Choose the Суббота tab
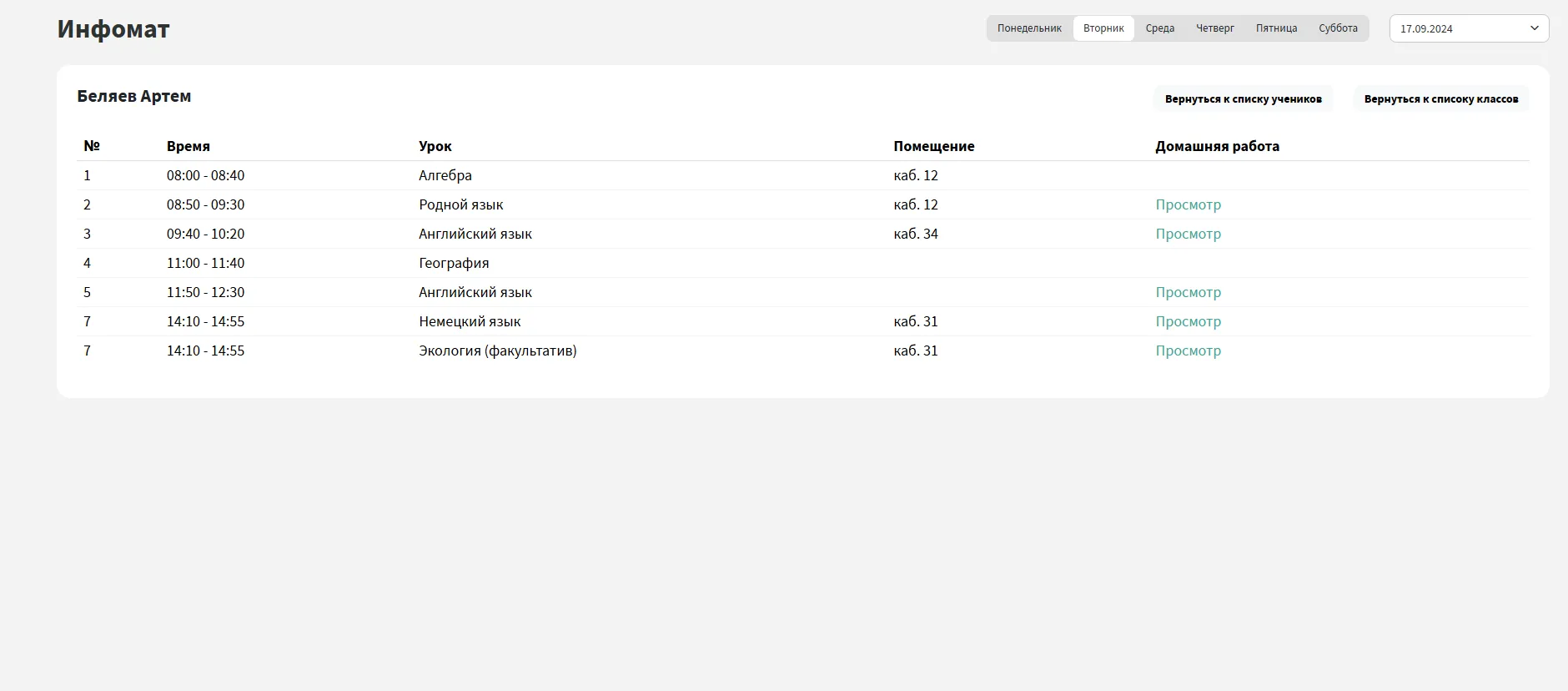This screenshot has height=691, width=1568. [x=1338, y=28]
